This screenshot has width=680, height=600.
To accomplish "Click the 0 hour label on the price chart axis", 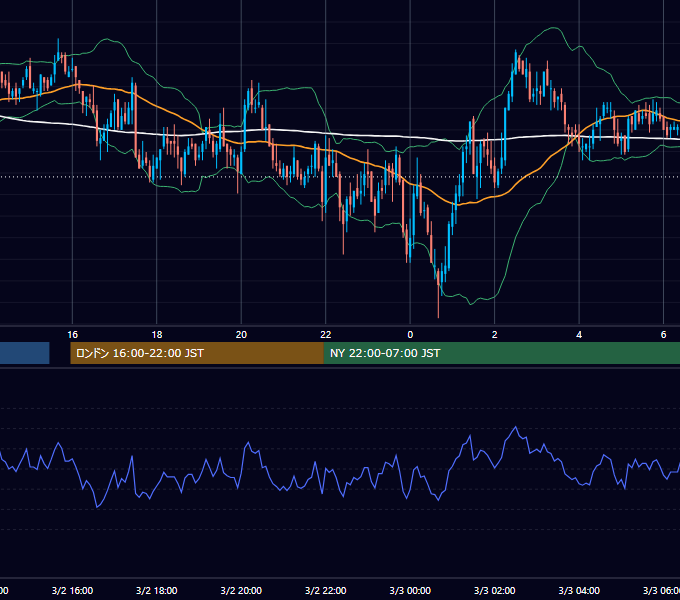I will click(x=410, y=335).
